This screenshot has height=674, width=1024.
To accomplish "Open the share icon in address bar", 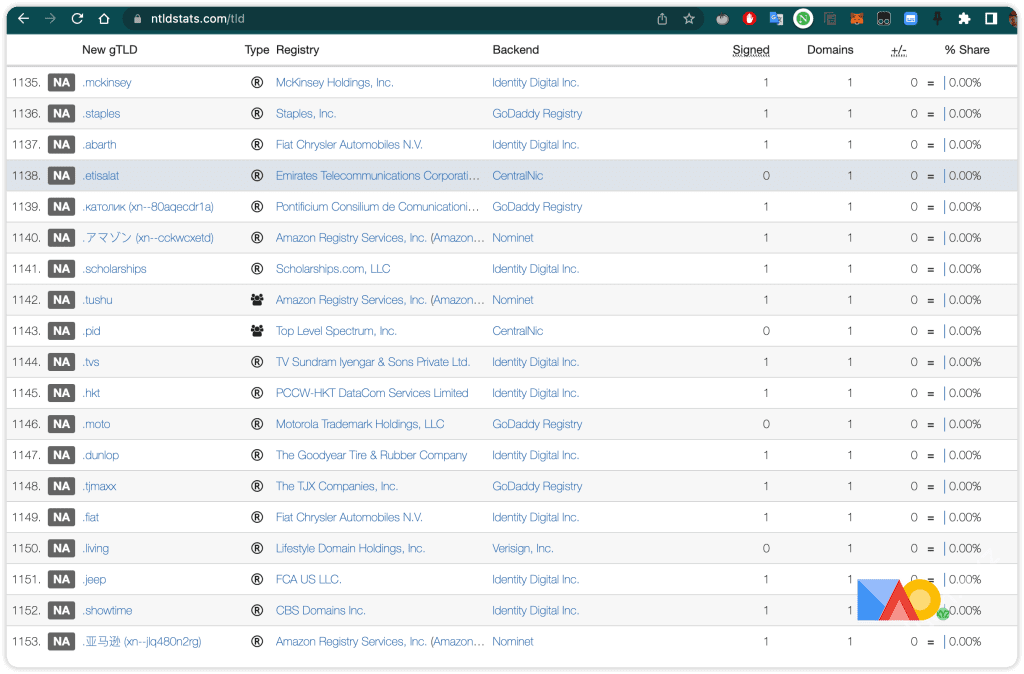I will point(662,19).
